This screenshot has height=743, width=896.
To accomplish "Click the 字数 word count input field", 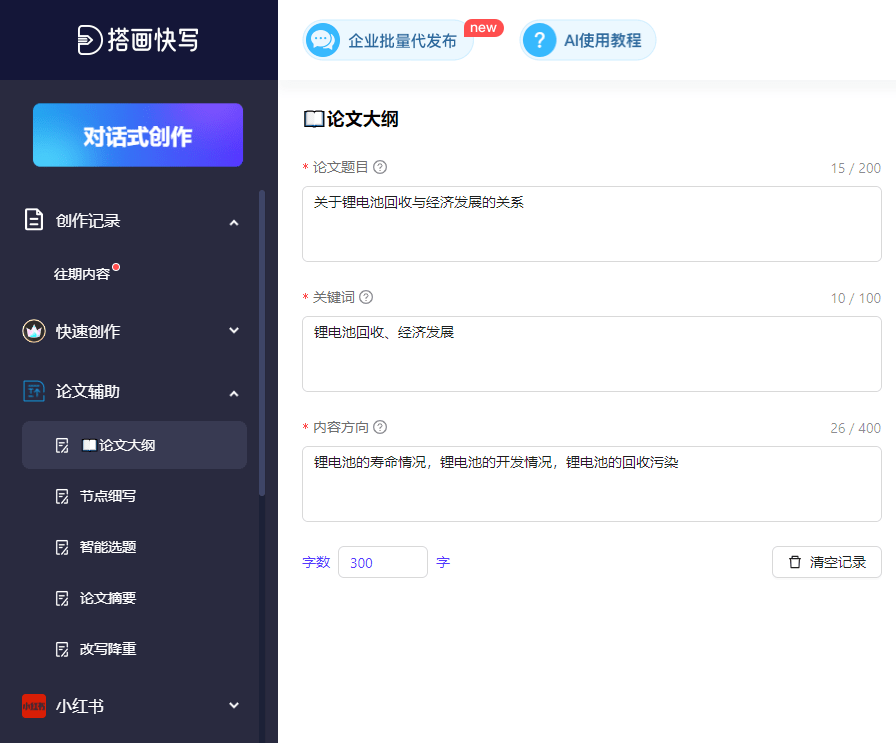I will click(383, 562).
